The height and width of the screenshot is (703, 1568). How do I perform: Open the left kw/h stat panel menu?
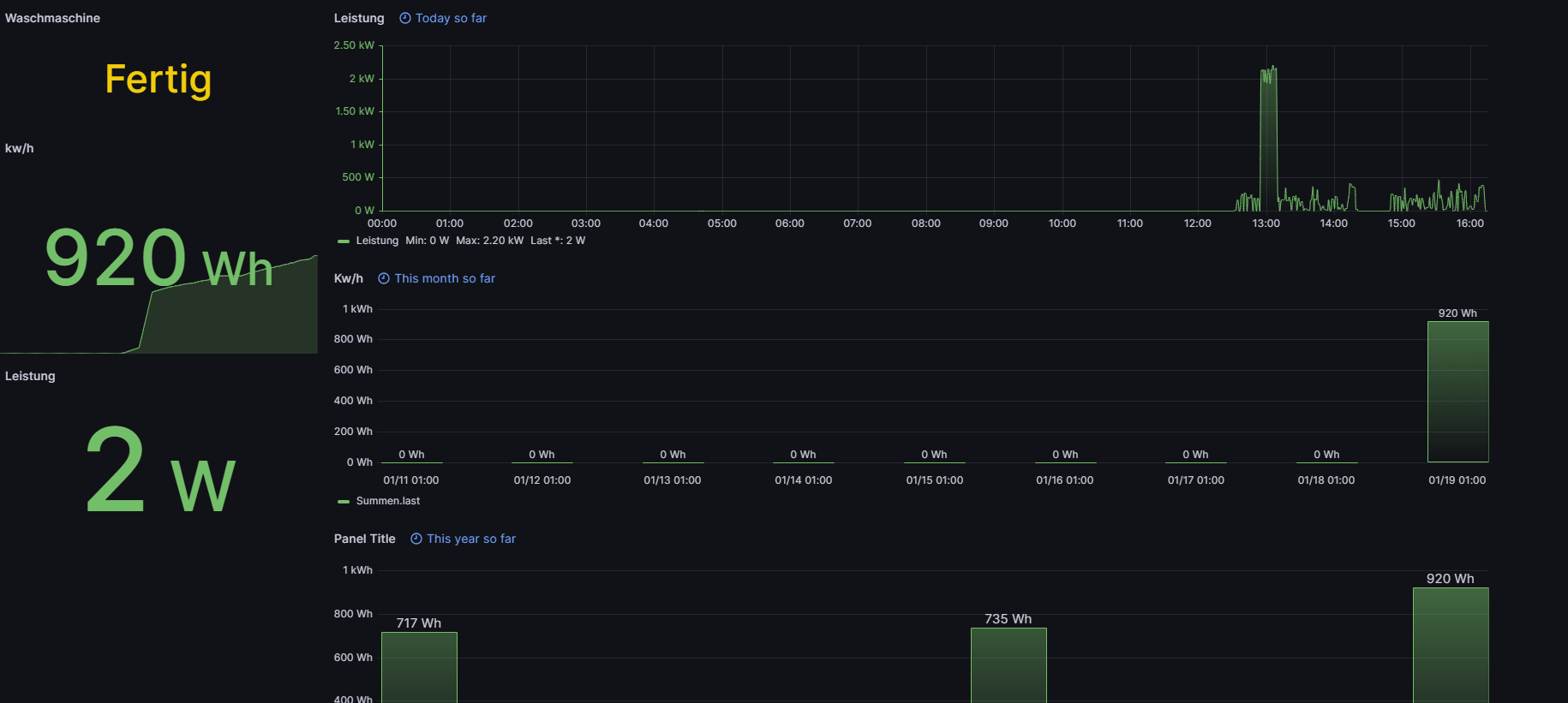[20, 148]
